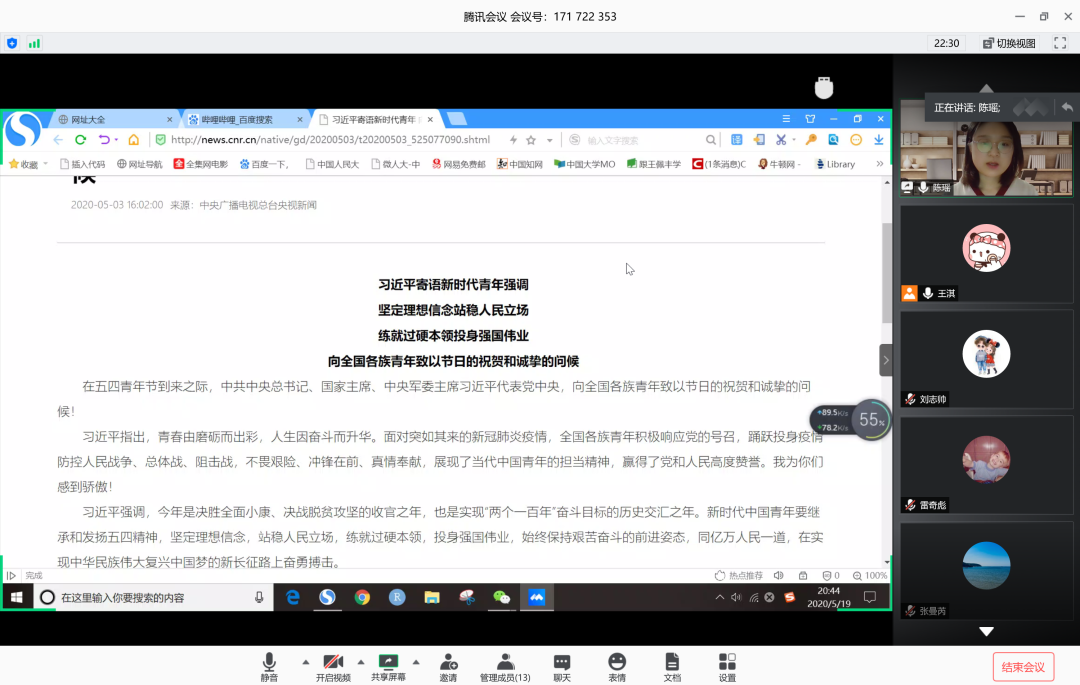Image resolution: width=1080 pixels, height=685 pixels.
Task: Check the green network signal indicator
Action: pos(35,43)
